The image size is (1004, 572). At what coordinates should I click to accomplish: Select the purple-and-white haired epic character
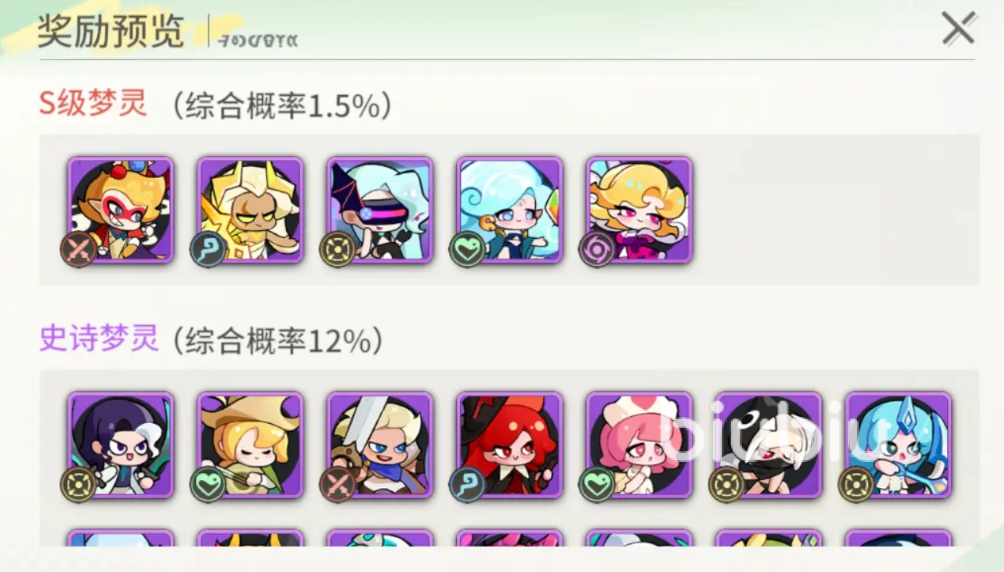click(x=121, y=445)
